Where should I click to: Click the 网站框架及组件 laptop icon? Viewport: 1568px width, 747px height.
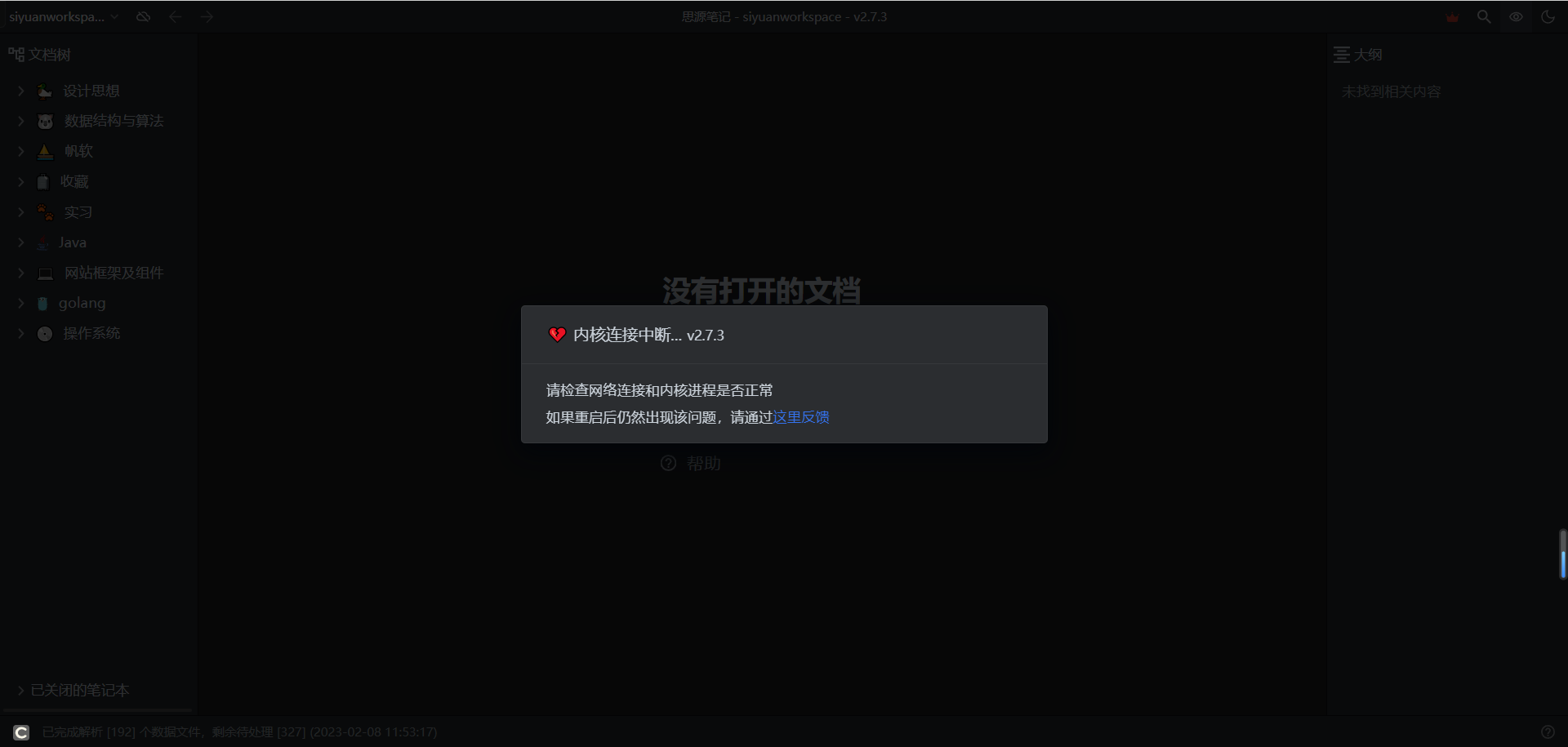(x=45, y=273)
